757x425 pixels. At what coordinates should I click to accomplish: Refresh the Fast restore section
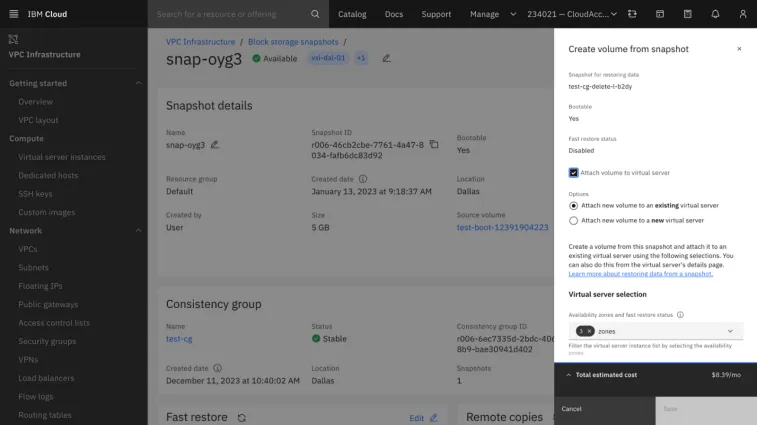(x=241, y=417)
